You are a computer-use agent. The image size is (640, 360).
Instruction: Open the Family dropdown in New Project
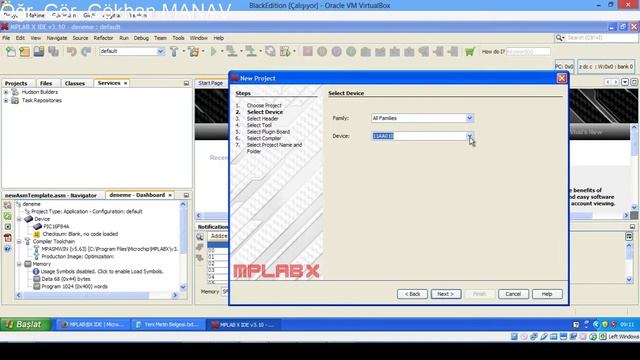pos(469,118)
